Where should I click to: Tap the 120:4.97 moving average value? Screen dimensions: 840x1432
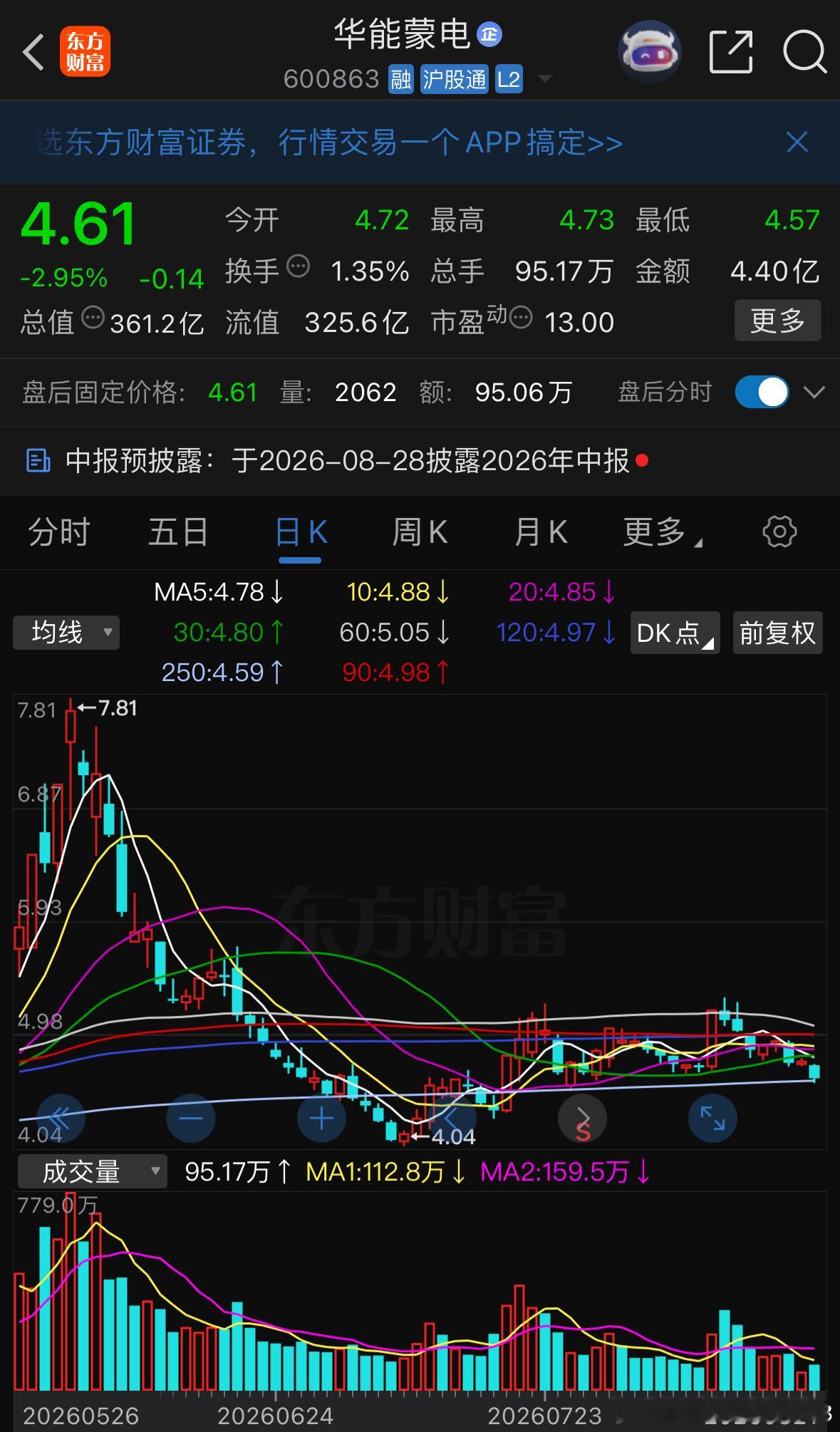[x=556, y=632]
